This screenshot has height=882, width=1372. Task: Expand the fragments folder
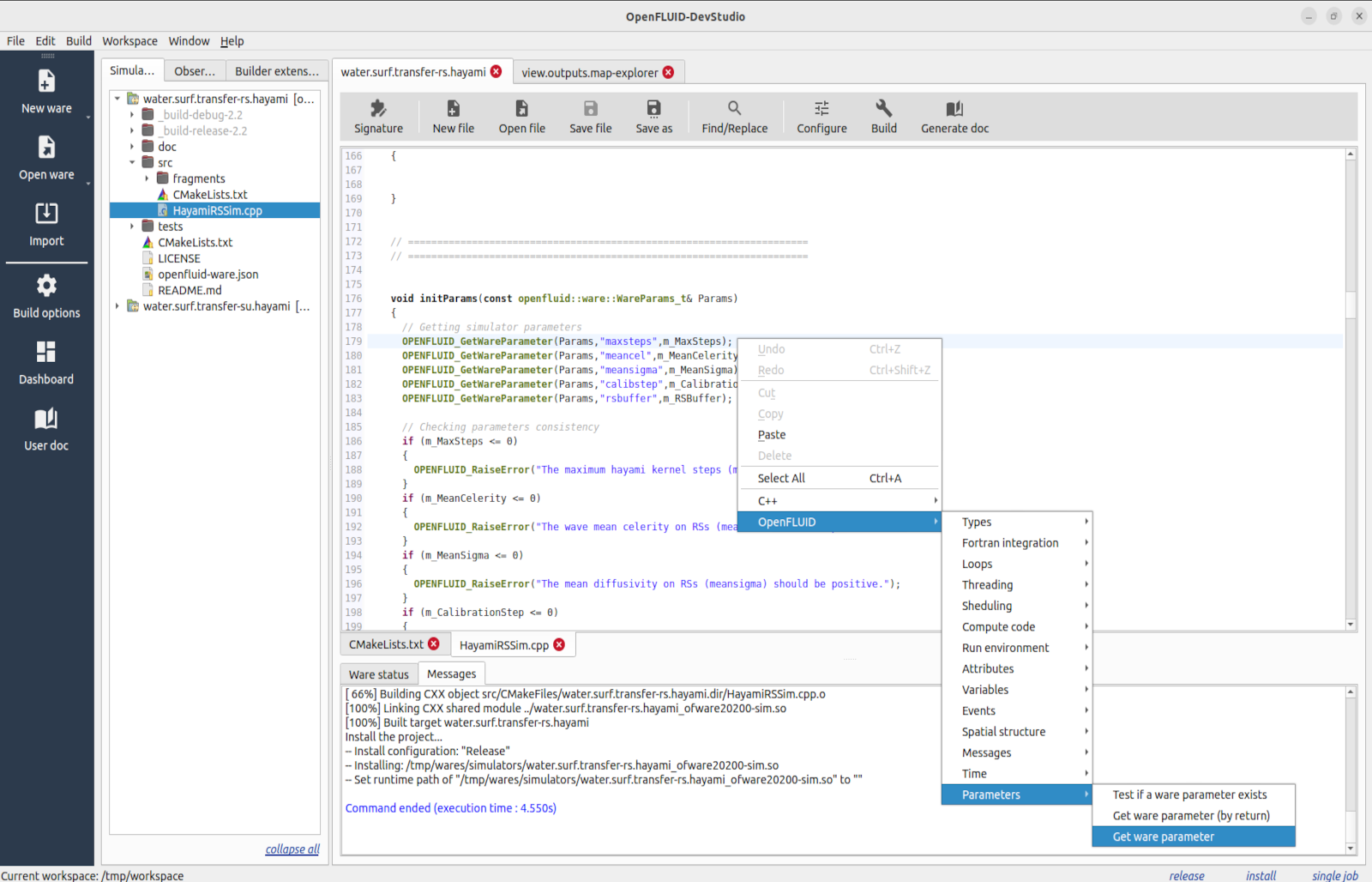coord(147,178)
